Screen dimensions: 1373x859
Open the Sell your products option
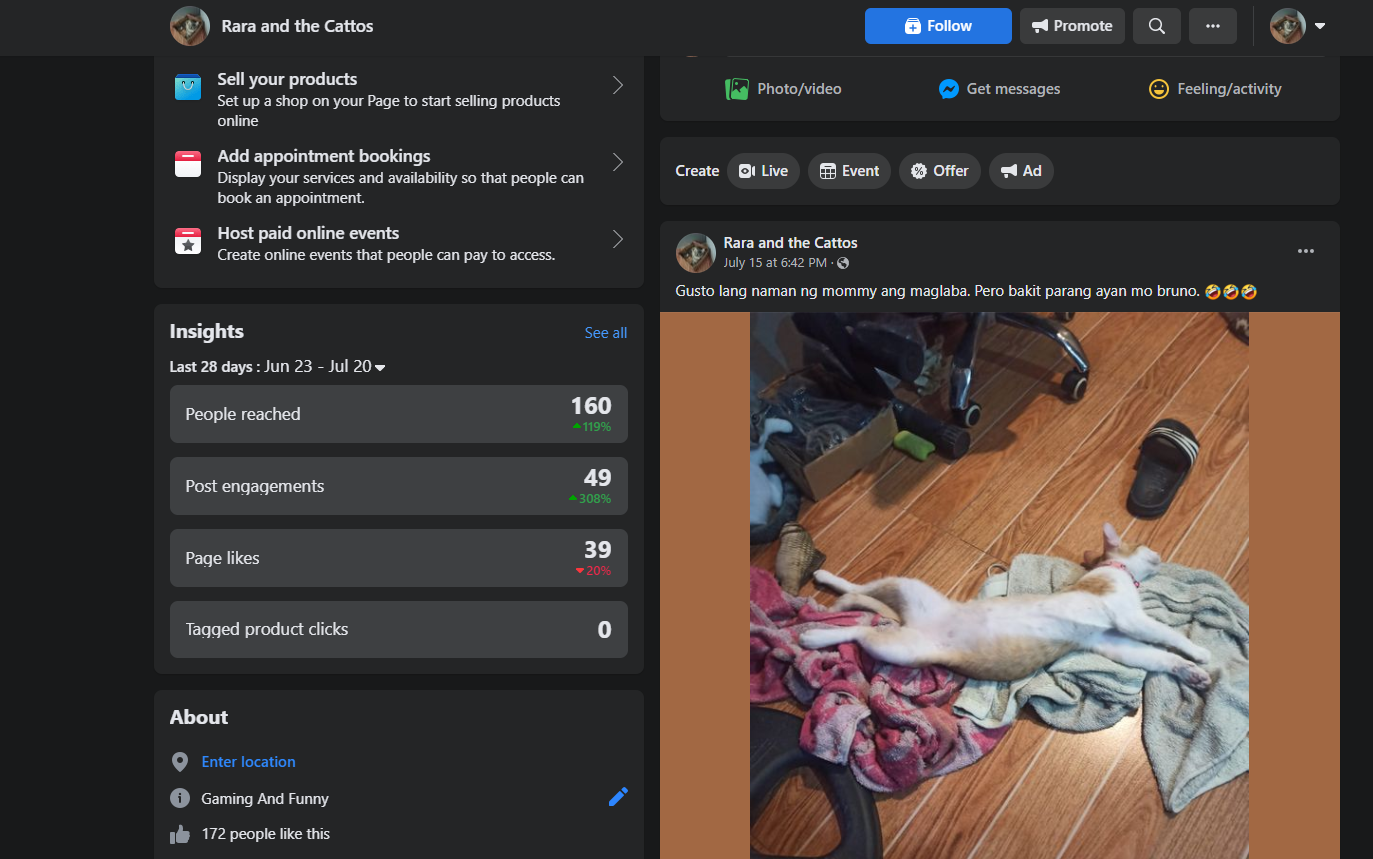coord(399,99)
